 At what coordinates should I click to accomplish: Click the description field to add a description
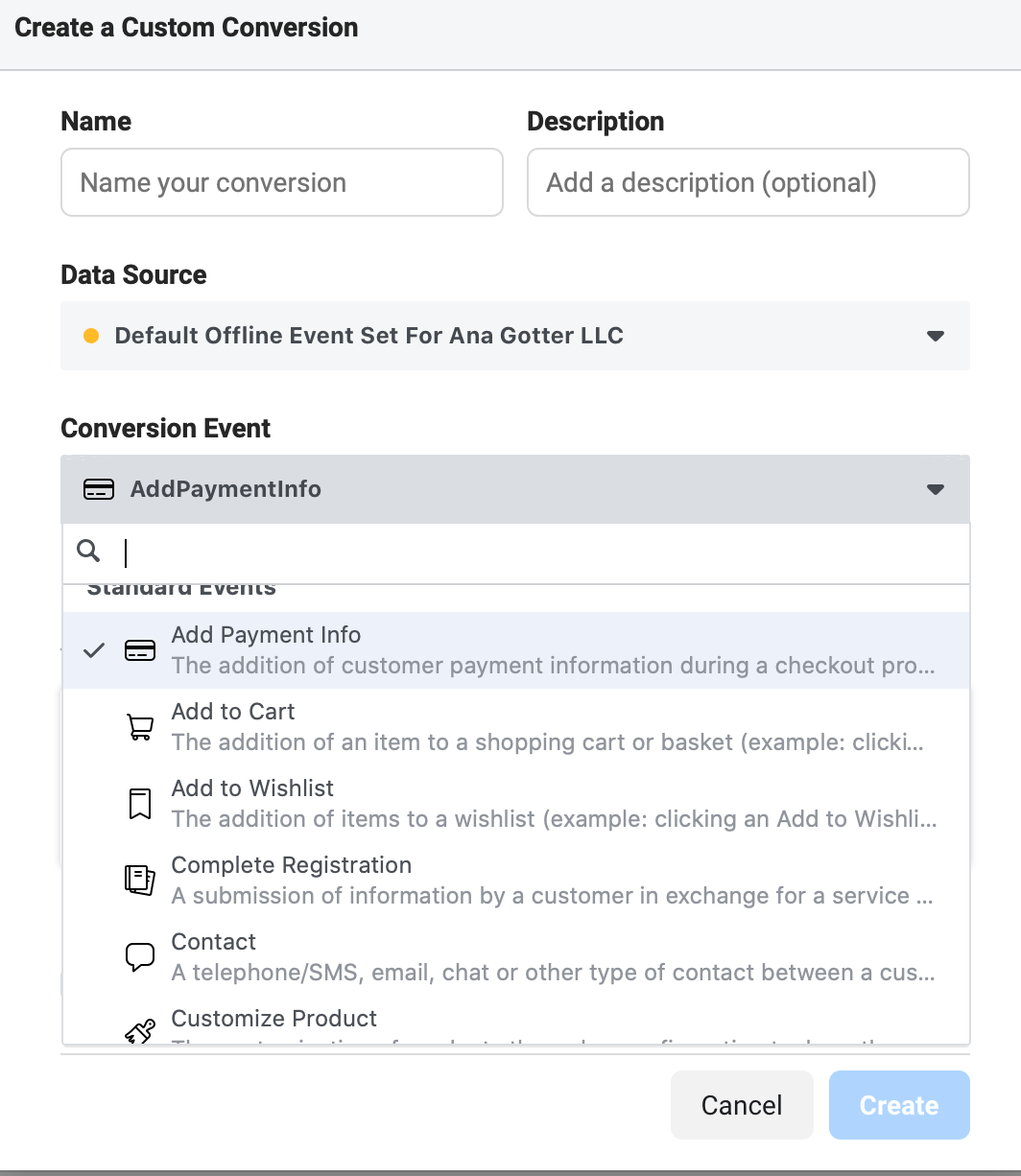(x=748, y=182)
